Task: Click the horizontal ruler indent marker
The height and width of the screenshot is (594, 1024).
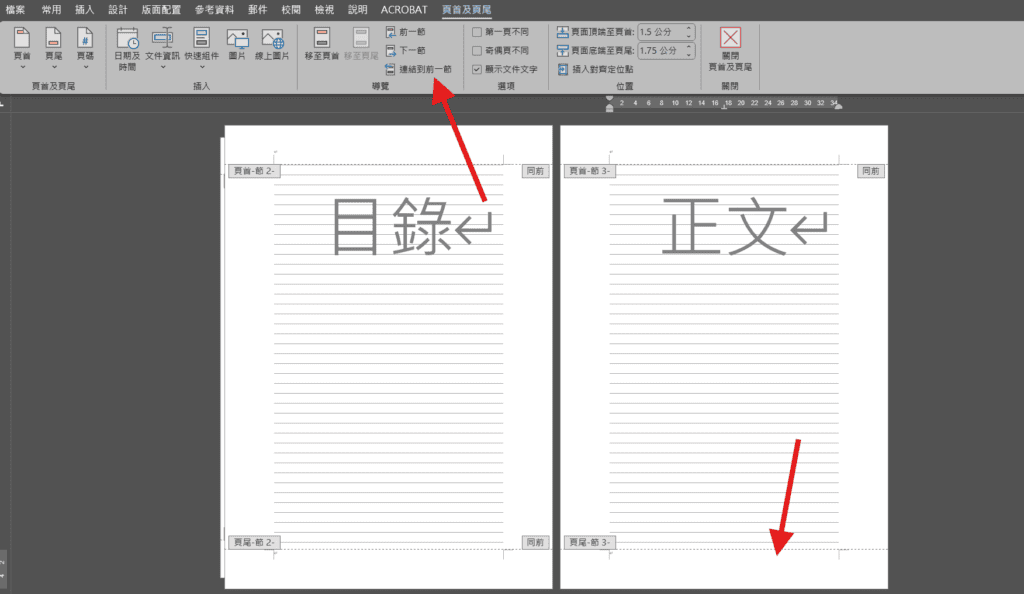Action: (610, 104)
